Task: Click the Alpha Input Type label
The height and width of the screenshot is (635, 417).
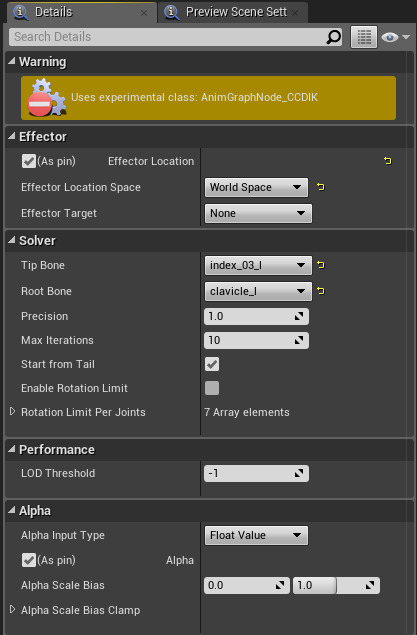Action: pyautogui.click(x=63, y=535)
